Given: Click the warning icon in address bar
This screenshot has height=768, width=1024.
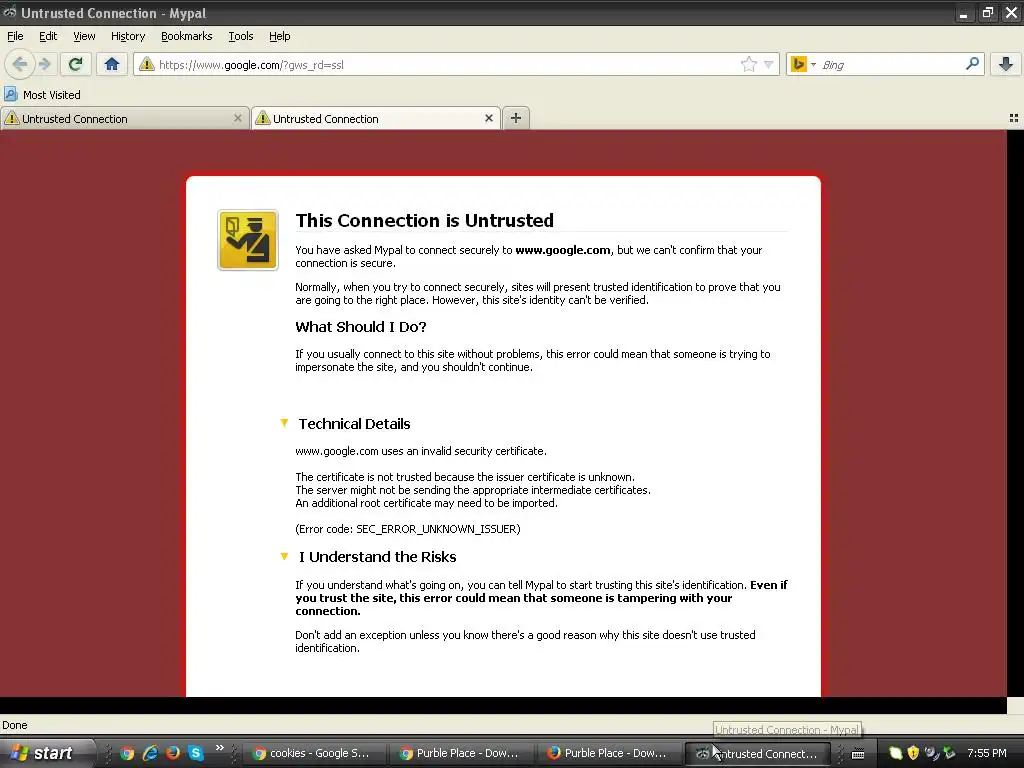Looking at the screenshot, I should coord(147,64).
